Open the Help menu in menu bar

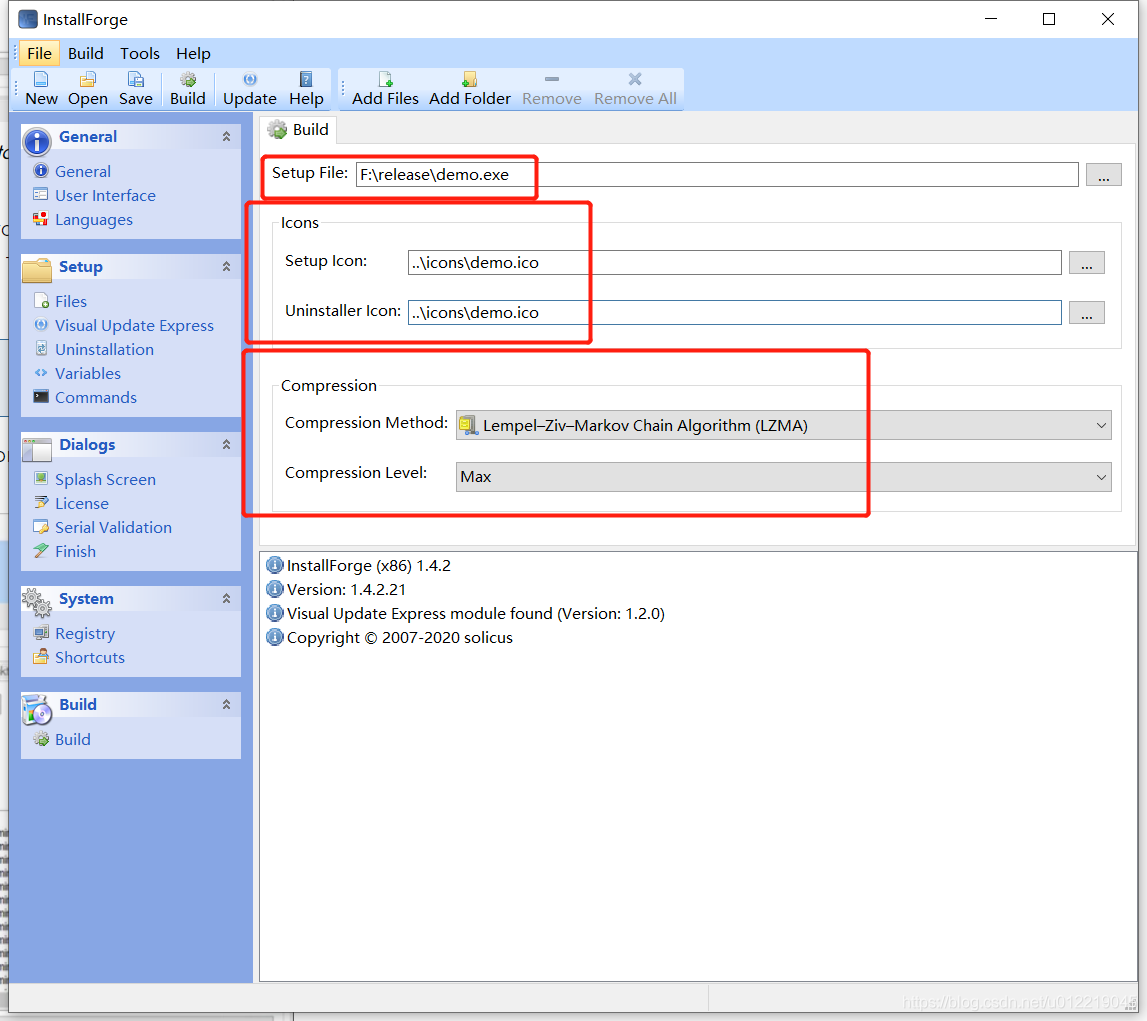(x=193, y=53)
